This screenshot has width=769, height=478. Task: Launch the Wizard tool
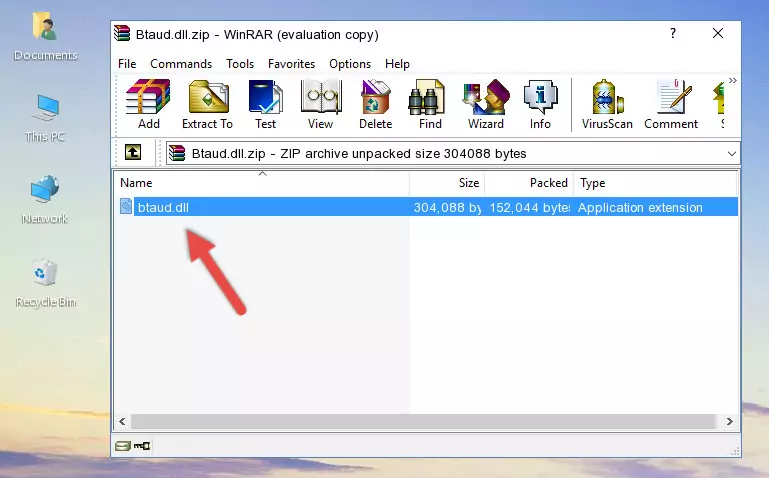(x=486, y=104)
